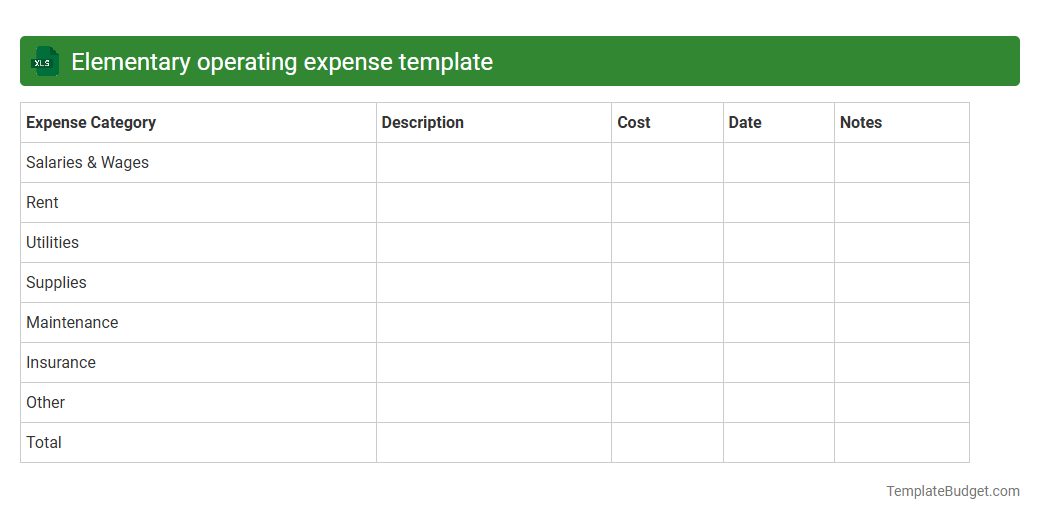Select the Description cell for Salaries & Wages
The width and height of the screenshot is (1040, 520).
(494, 162)
